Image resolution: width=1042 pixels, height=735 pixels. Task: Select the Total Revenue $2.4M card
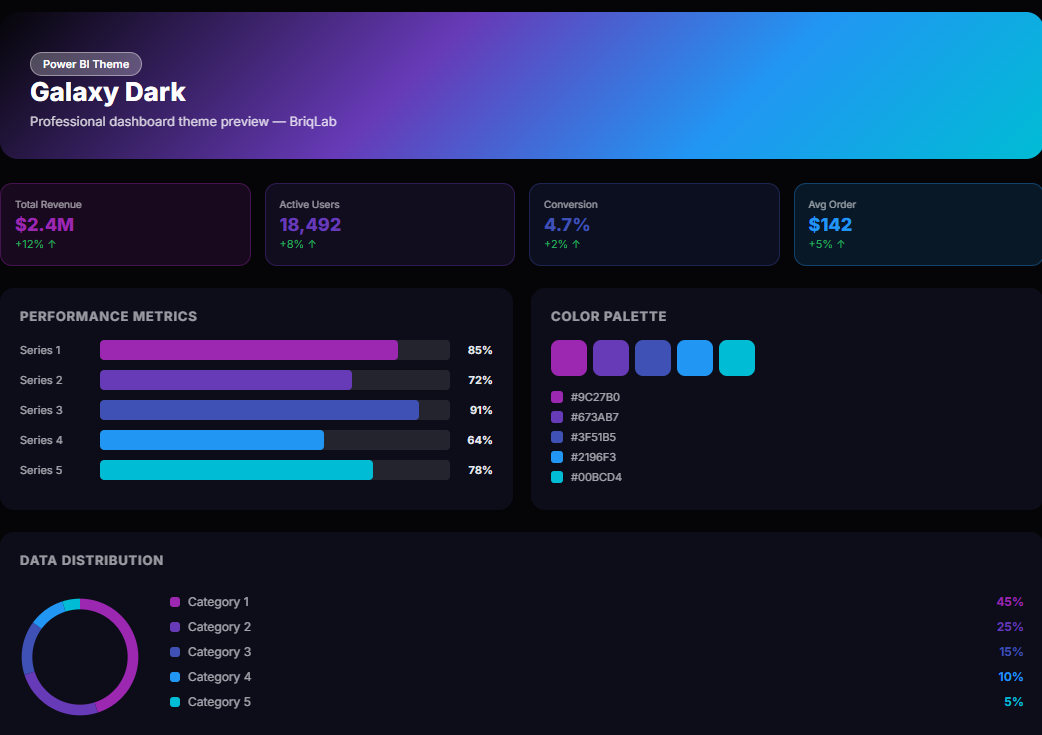[125, 224]
